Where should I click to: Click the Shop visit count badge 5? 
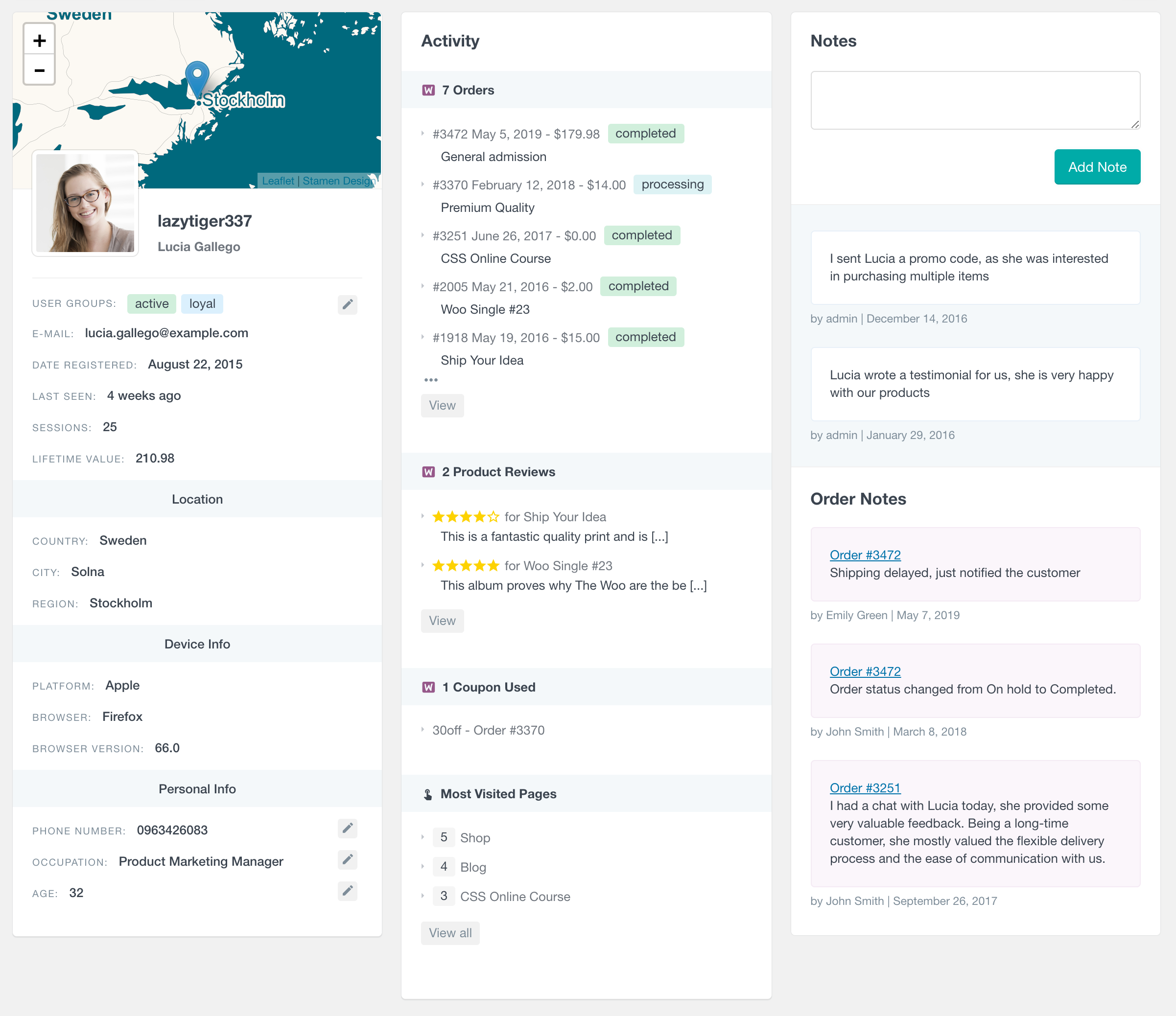tap(444, 837)
